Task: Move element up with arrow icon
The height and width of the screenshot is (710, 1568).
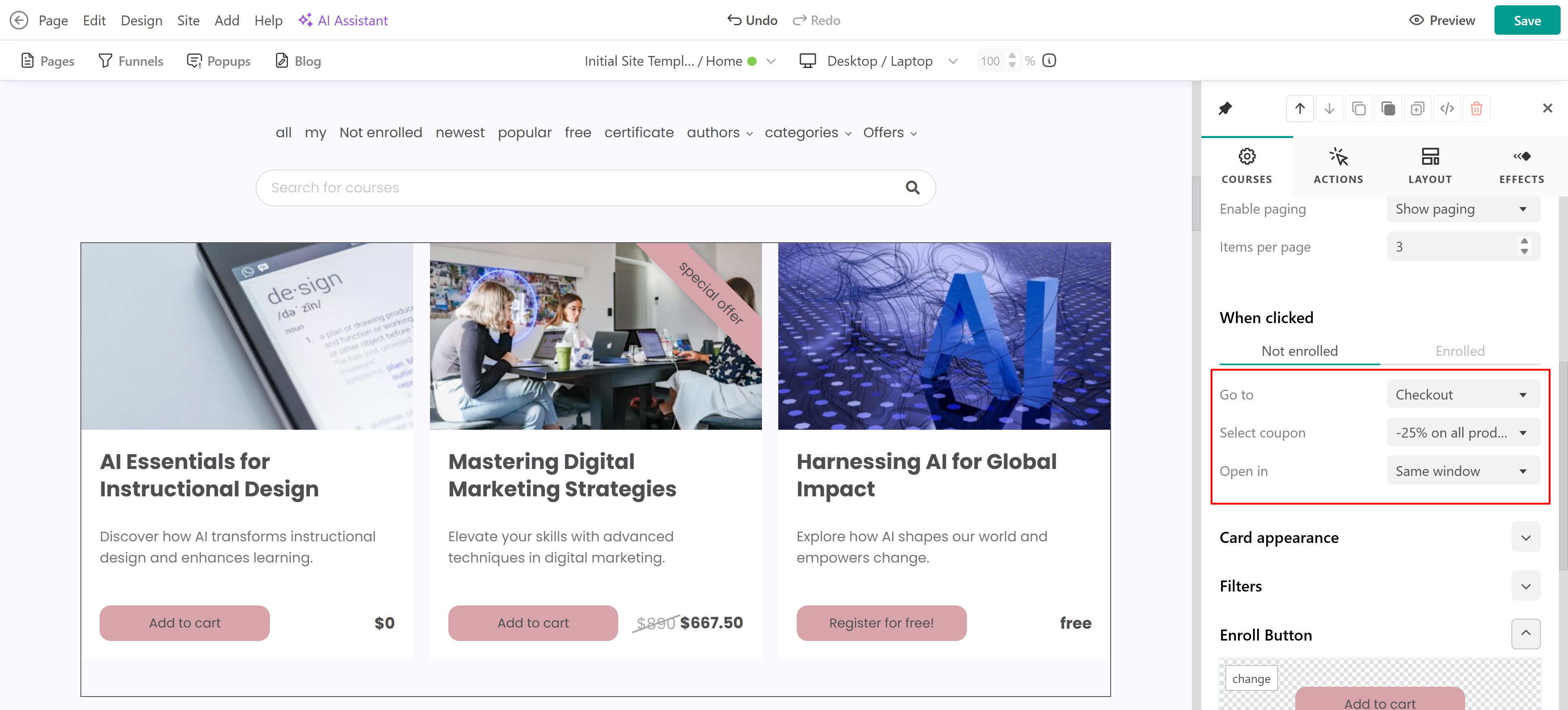Action: coord(1300,108)
